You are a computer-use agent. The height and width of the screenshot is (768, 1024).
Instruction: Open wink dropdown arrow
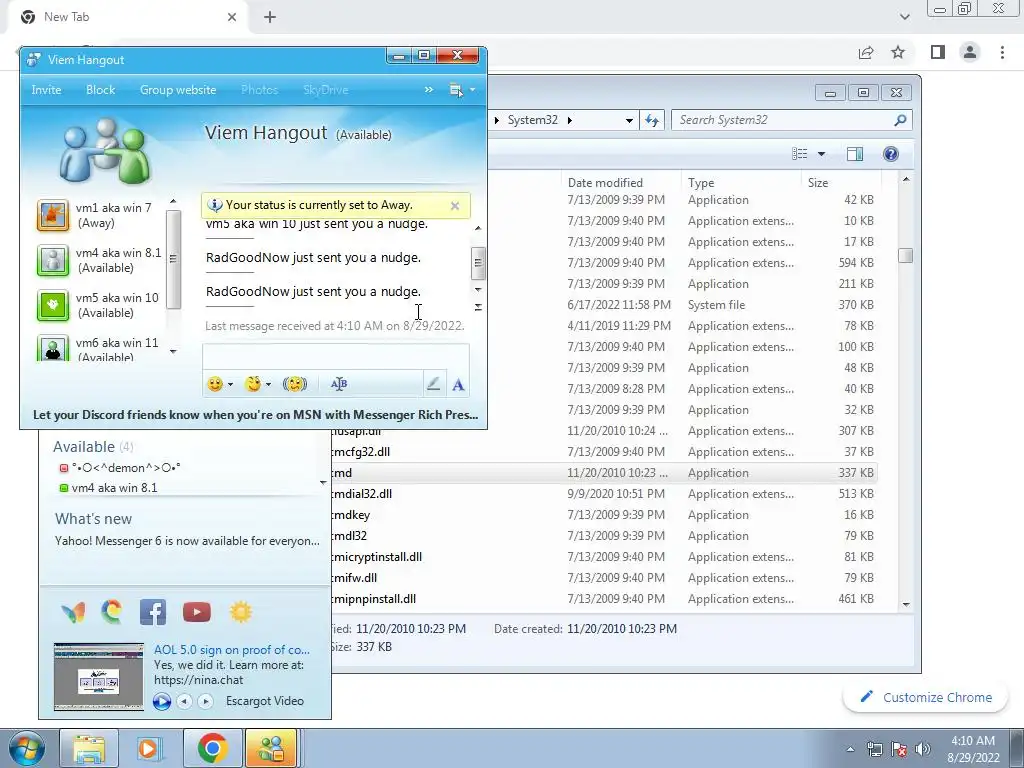(x=268, y=385)
